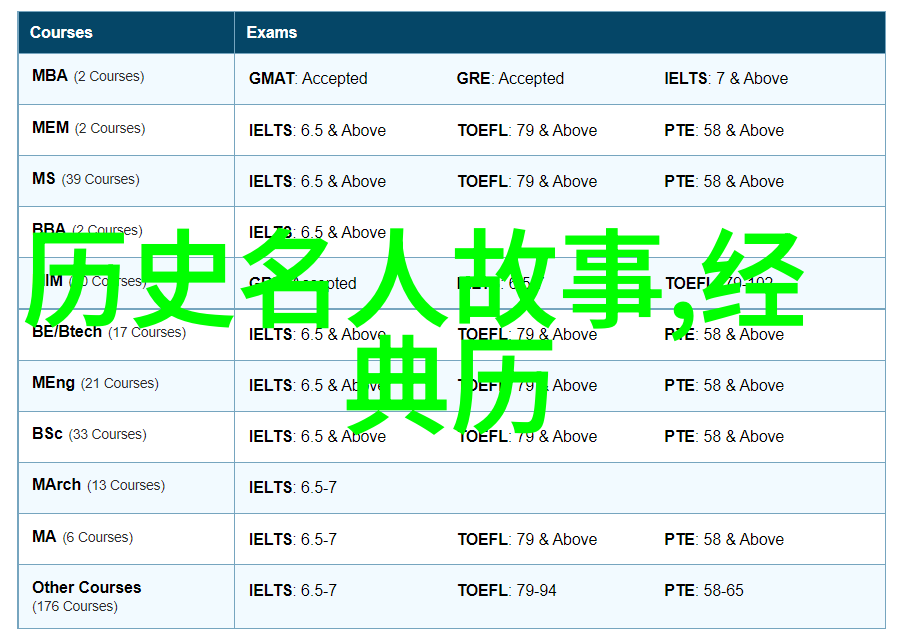The width and height of the screenshot is (901, 639).
Task: Click "PTE: 58 & Above" in MEng row
Action: pyautogui.click(x=724, y=386)
